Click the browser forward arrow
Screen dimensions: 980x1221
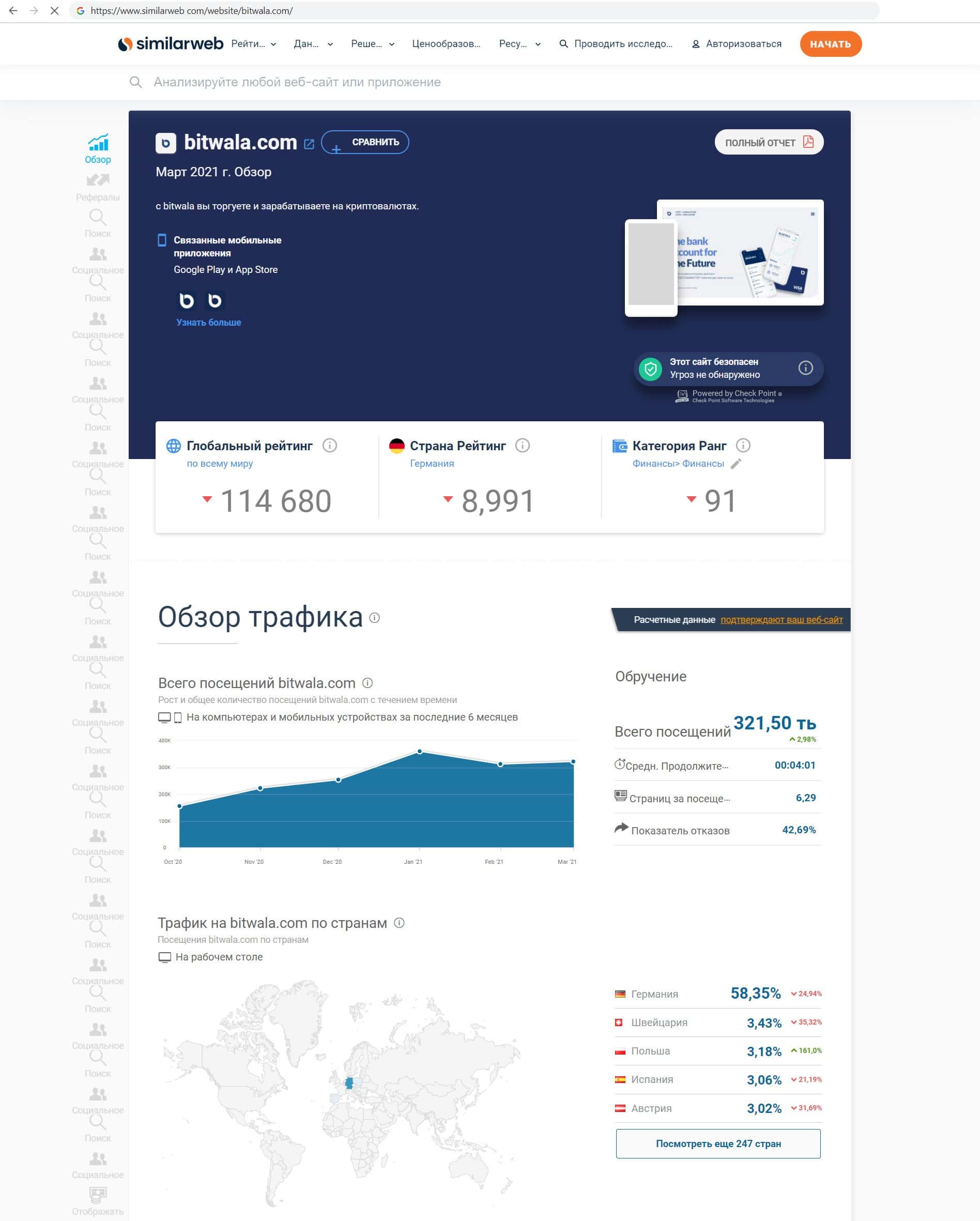34,11
